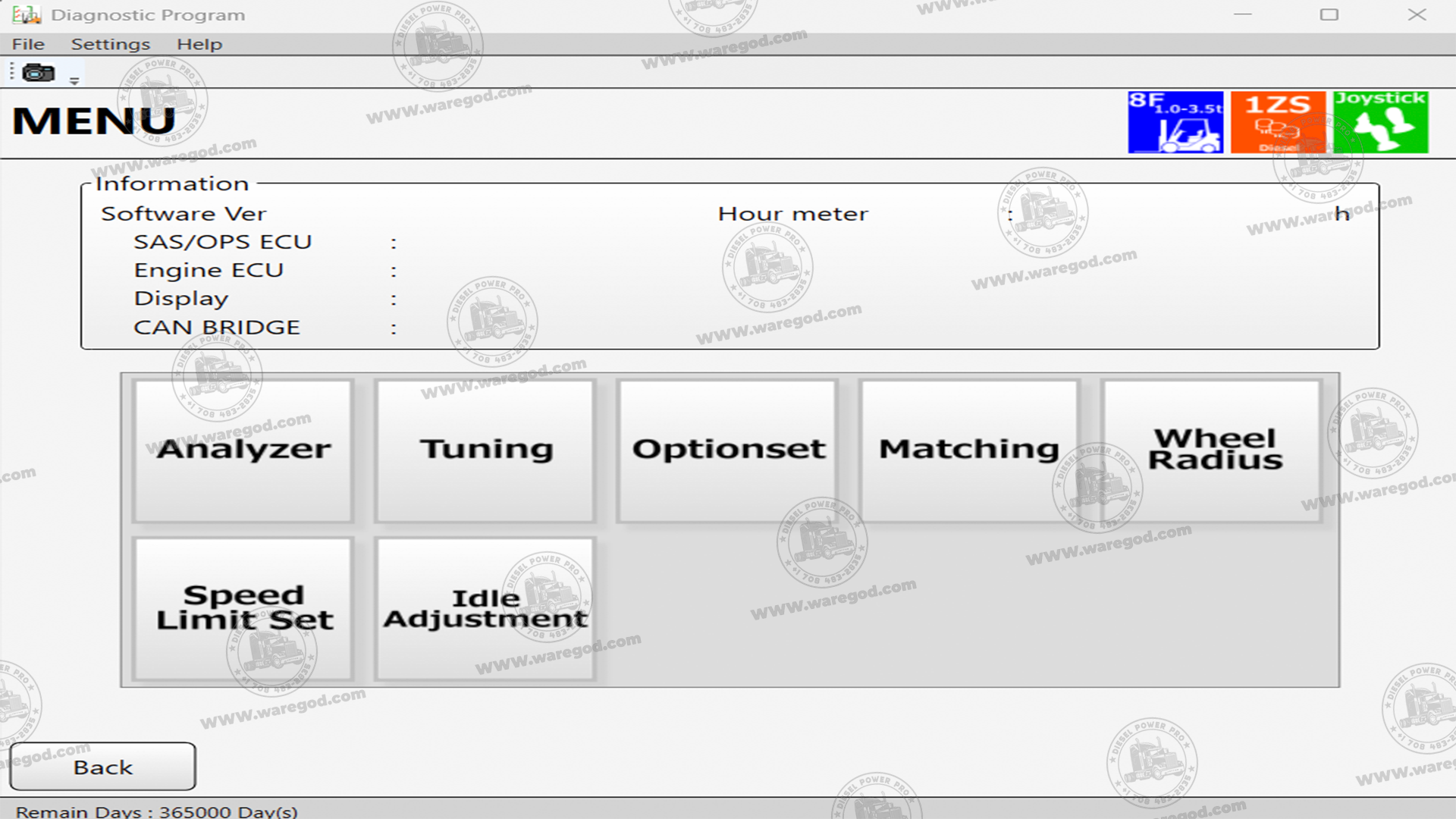The image size is (1456, 819).
Task: Open the Analyzer function
Action: (243, 450)
